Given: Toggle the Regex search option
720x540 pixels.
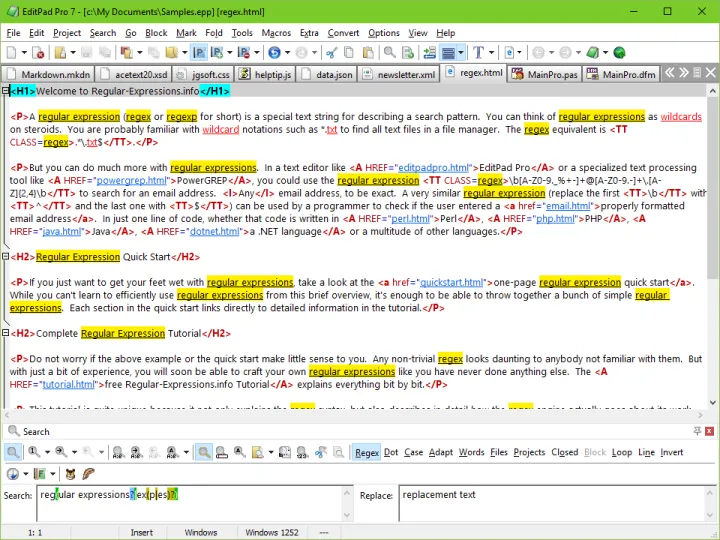Looking at the screenshot, I should click(x=367, y=452).
